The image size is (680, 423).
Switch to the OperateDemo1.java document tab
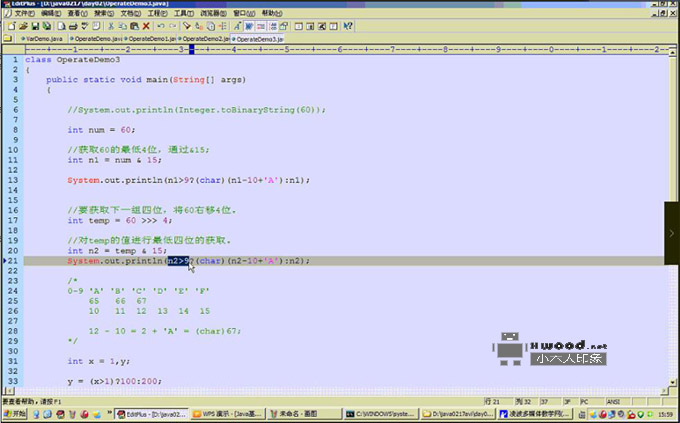point(150,39)
